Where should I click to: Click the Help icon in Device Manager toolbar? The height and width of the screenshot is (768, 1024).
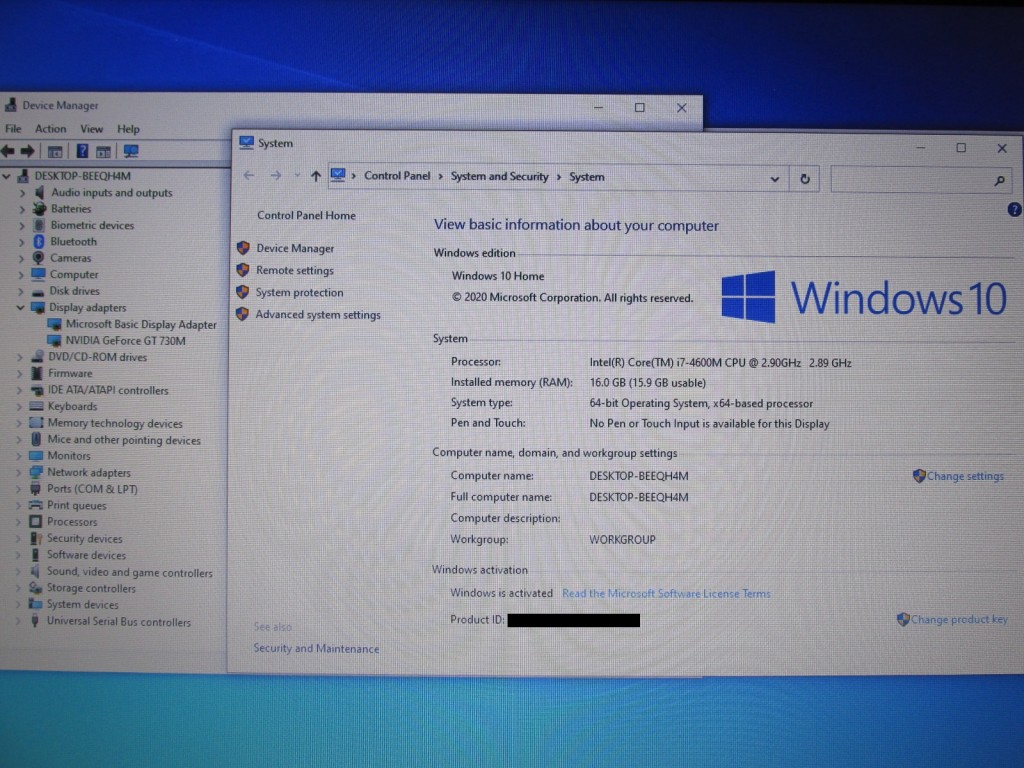(82, 152)
